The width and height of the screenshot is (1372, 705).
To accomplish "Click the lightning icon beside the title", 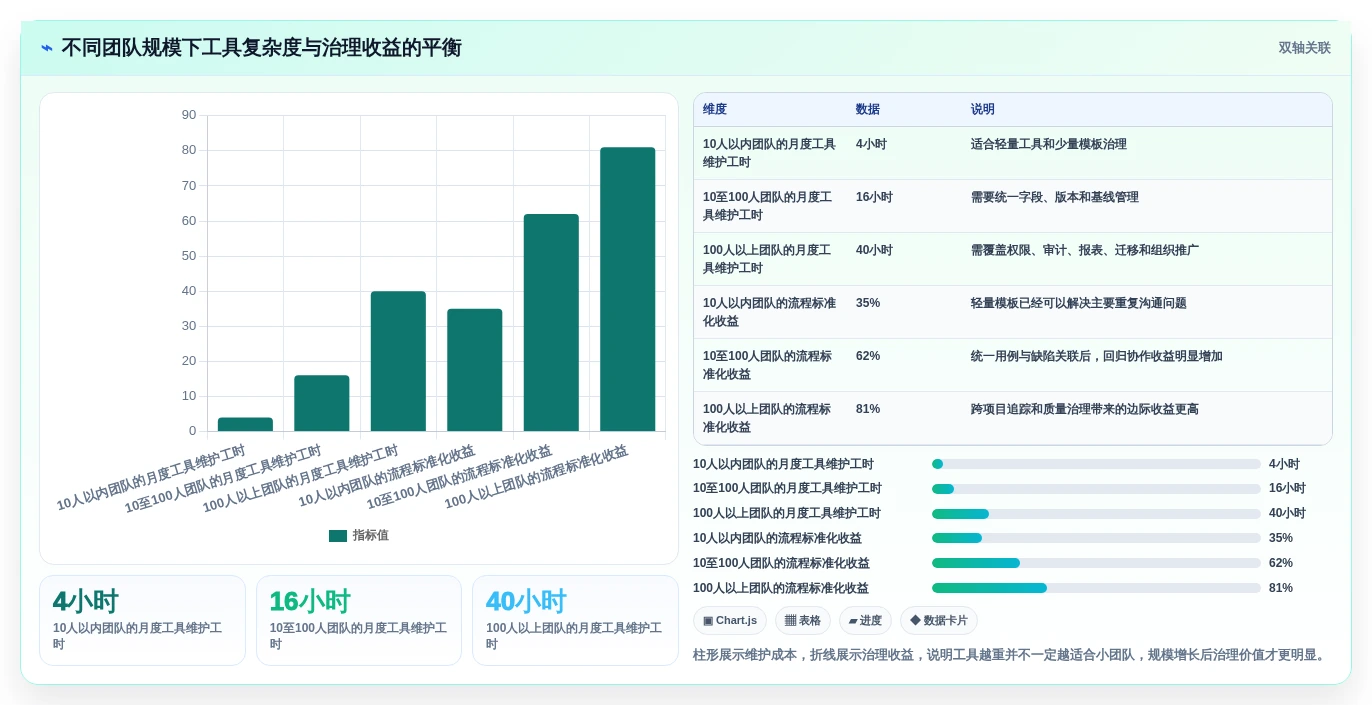I will (x=47, y=48).
